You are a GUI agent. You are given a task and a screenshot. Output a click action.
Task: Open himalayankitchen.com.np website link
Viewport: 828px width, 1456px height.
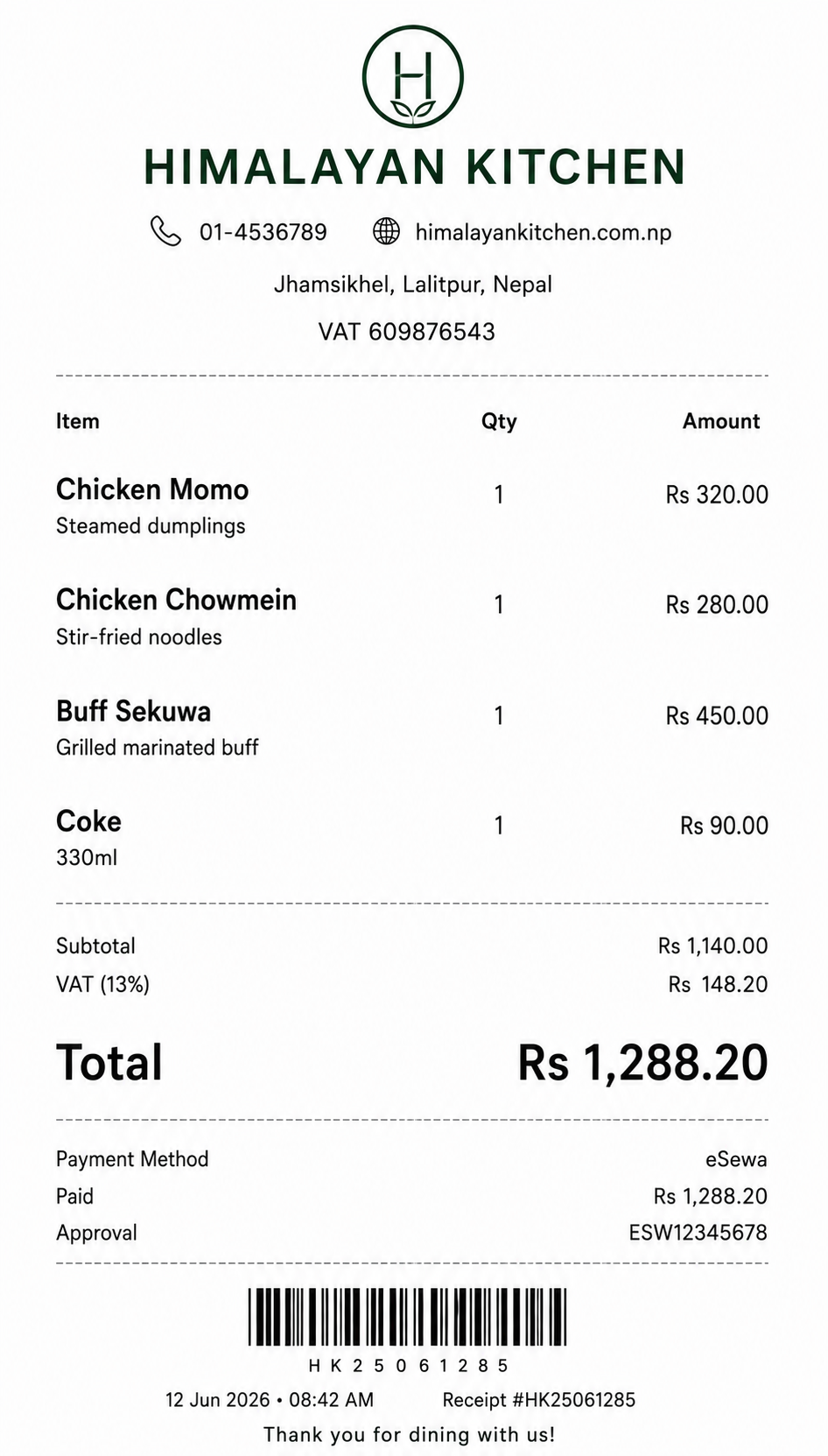coord(544,232)
